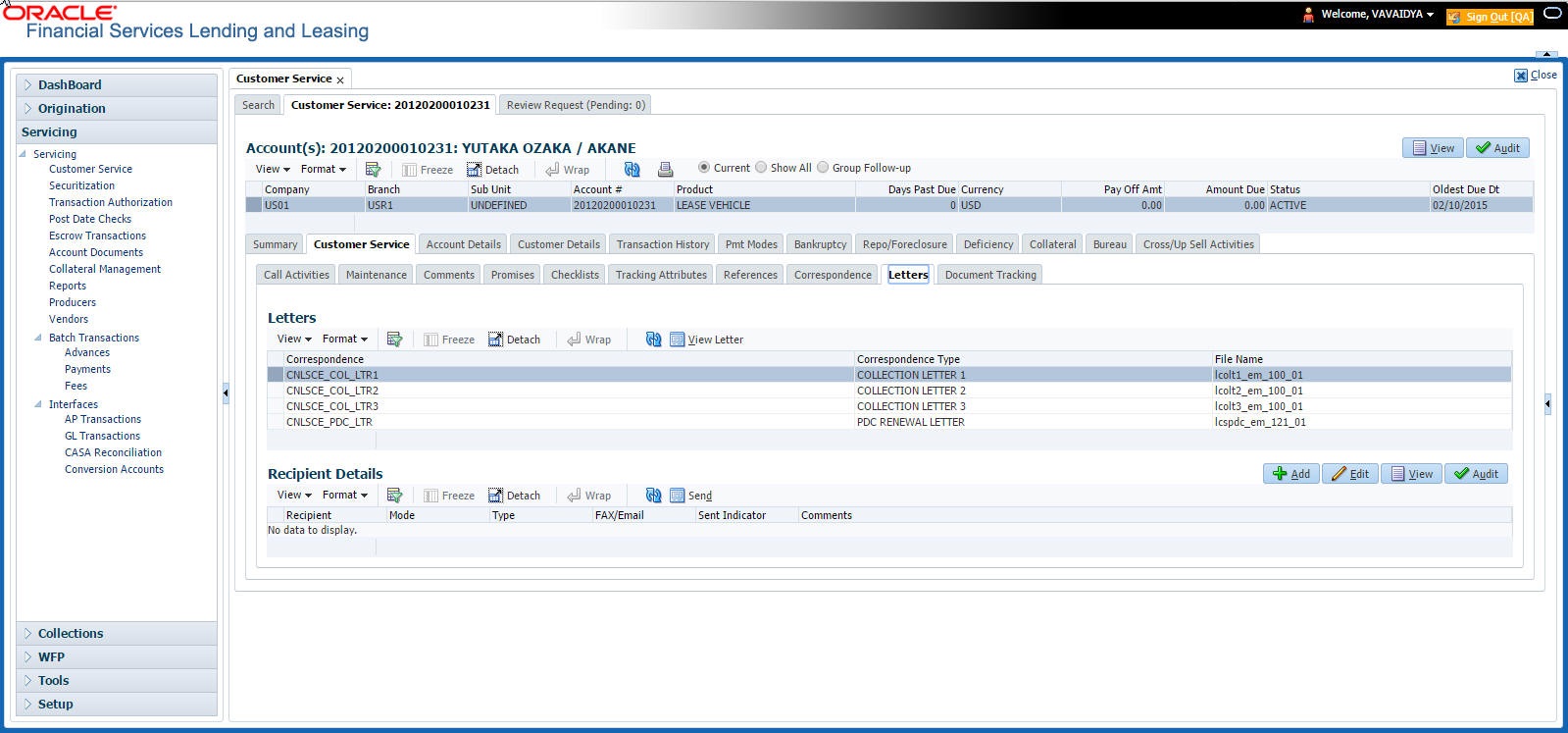Select the Current radio button
The image size is (1568, 733).
click(x=704, y=167)
